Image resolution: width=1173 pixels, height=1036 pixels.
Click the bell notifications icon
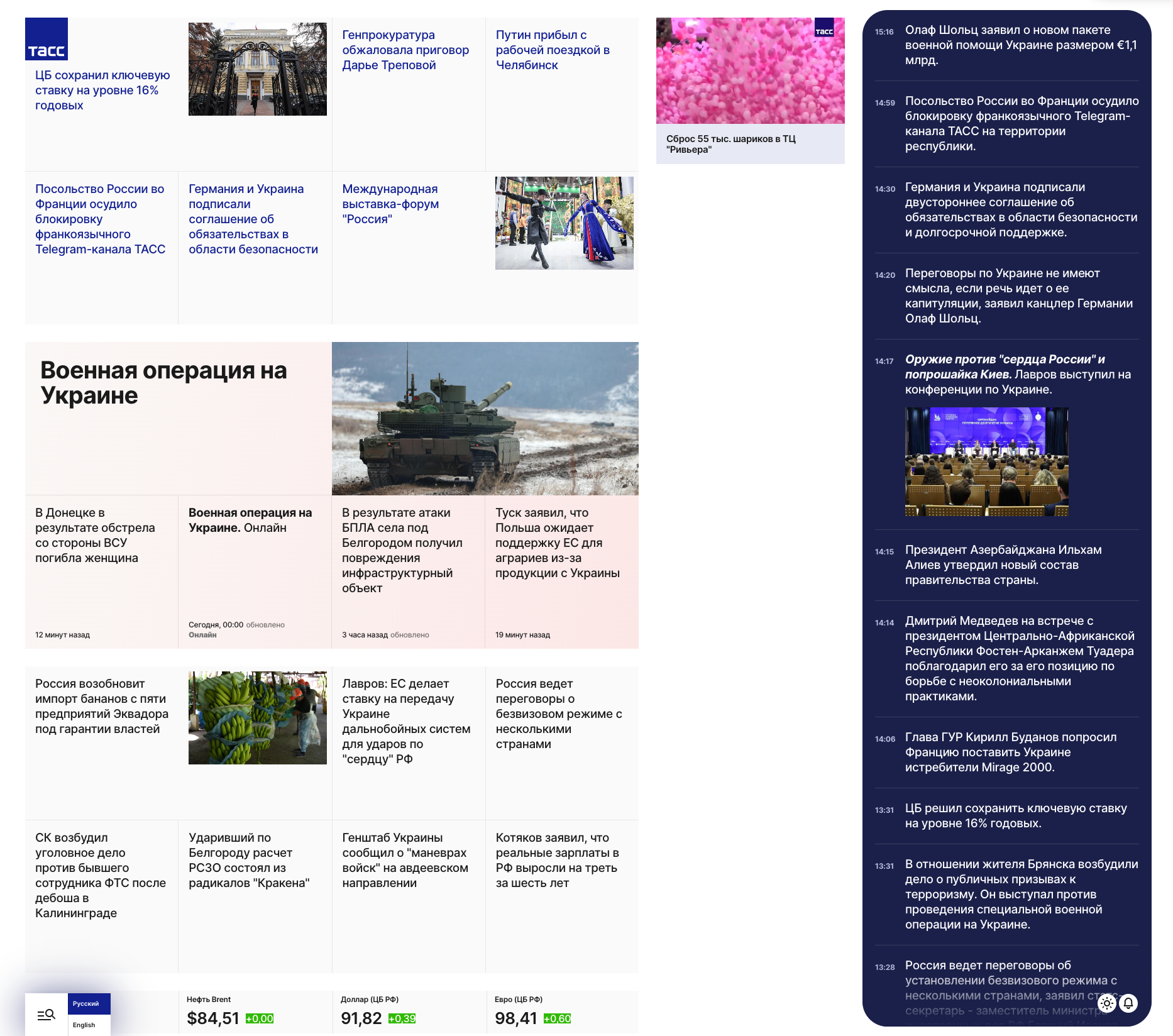(x=1128, y=1003)
